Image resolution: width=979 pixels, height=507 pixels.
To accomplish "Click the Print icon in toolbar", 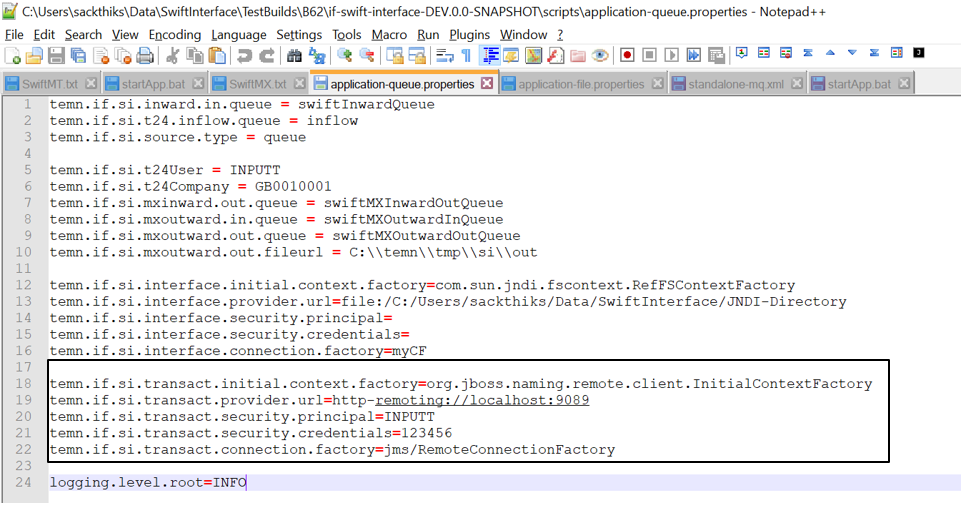I will [x=145, y=55].
